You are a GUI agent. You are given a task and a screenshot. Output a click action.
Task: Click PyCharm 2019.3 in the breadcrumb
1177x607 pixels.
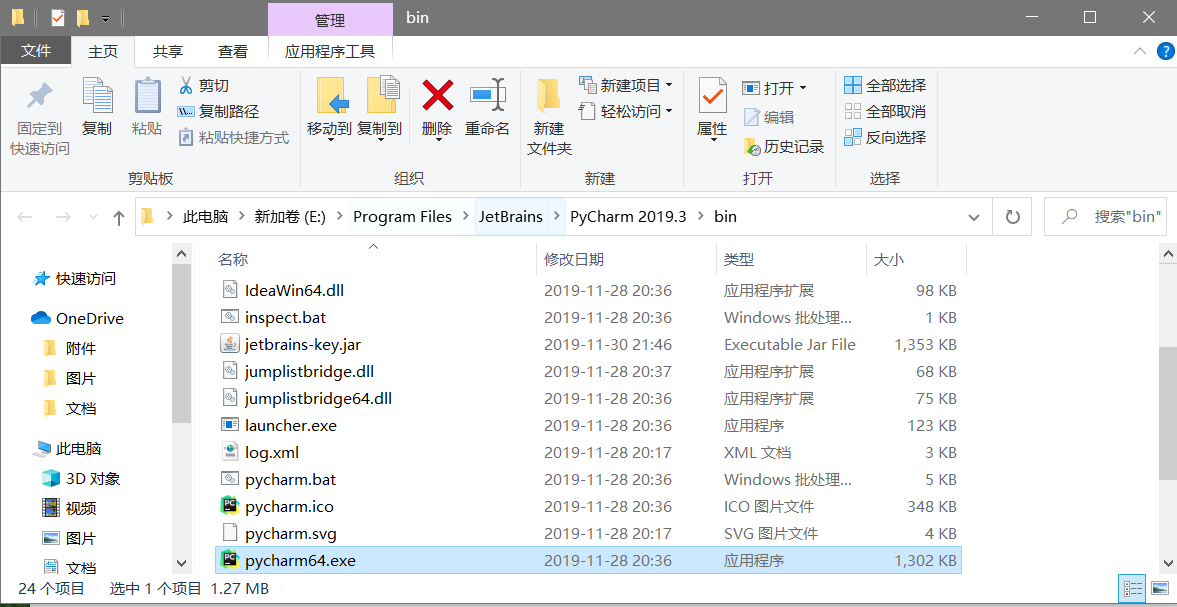(x=628, y=217)
